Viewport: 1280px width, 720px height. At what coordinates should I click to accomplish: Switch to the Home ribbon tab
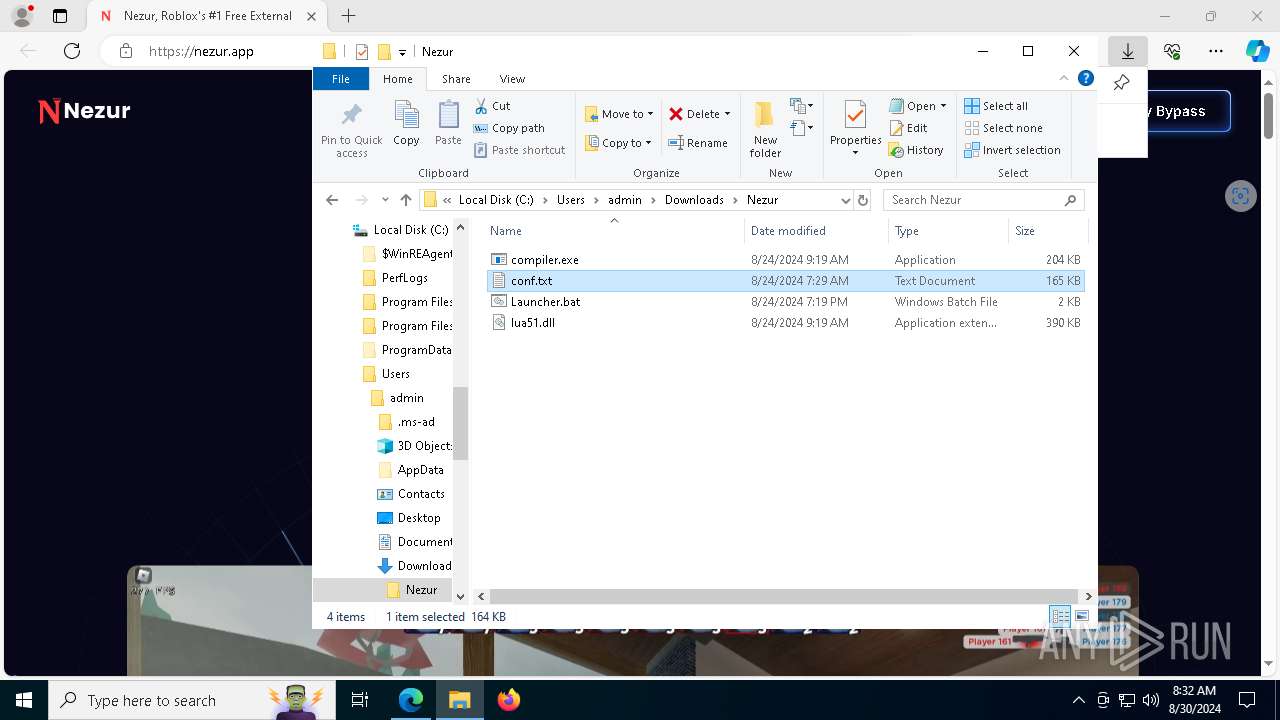click(x=397, y=79)
